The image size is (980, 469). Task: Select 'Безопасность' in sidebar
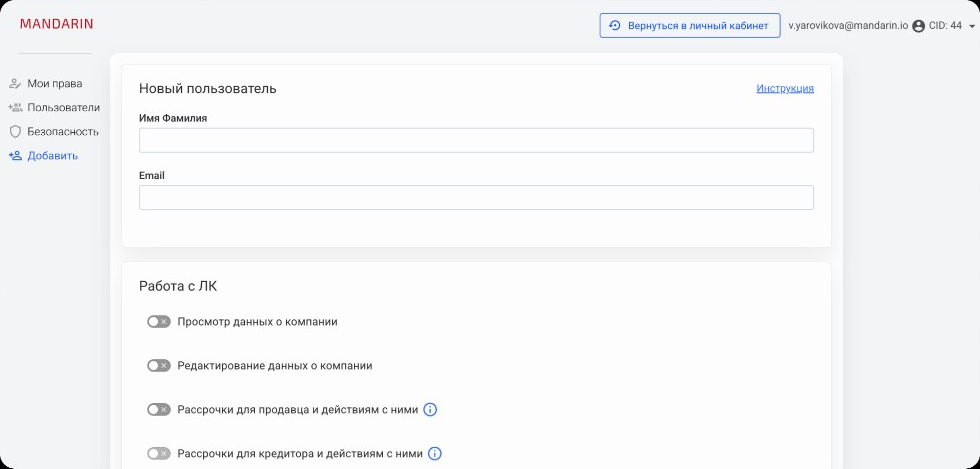(x=62, y=132)
